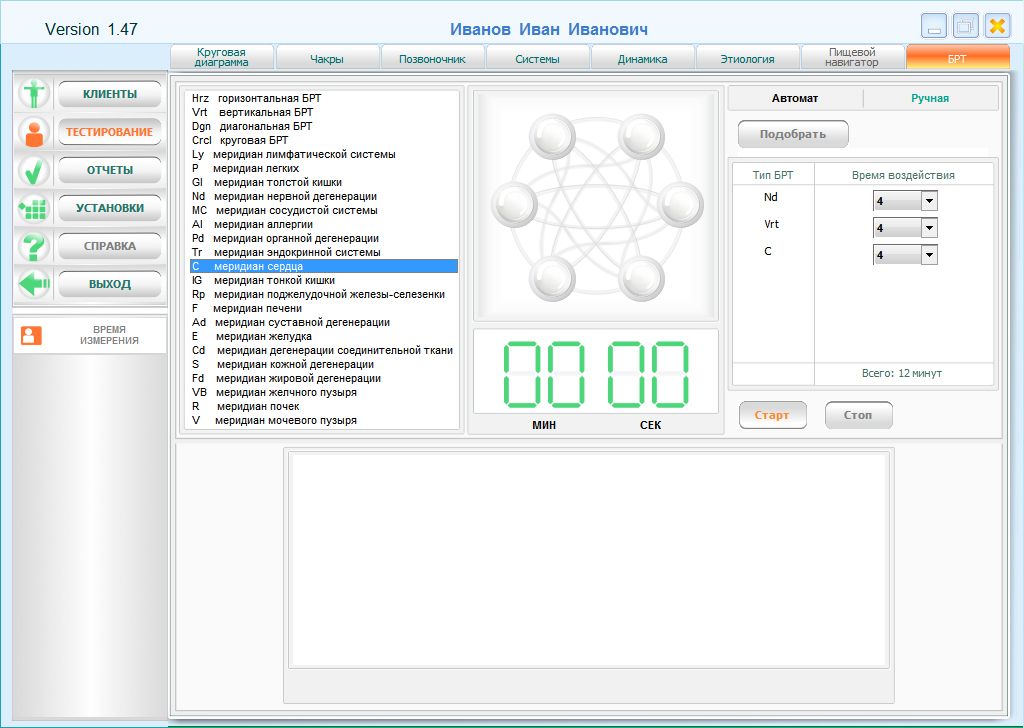Expand exposure time dropdown for C
The height and width of the screenshot is (728, 1024).
point(929,255)
